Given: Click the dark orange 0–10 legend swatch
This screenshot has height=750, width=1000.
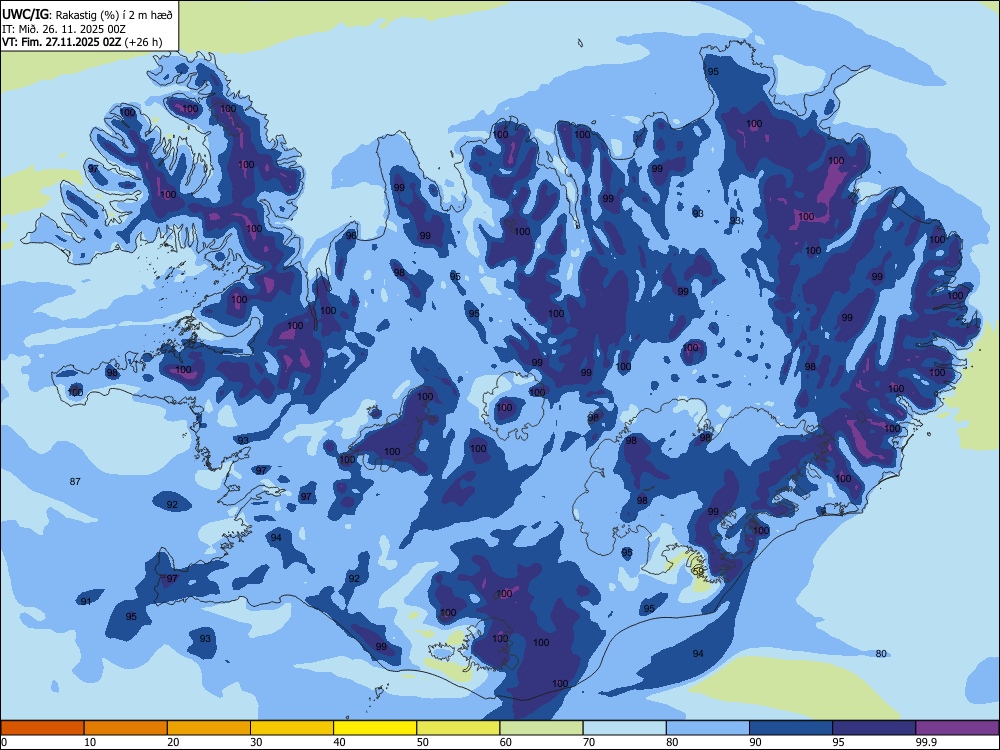Looking at the screenshot, I should tap(42, 728).
